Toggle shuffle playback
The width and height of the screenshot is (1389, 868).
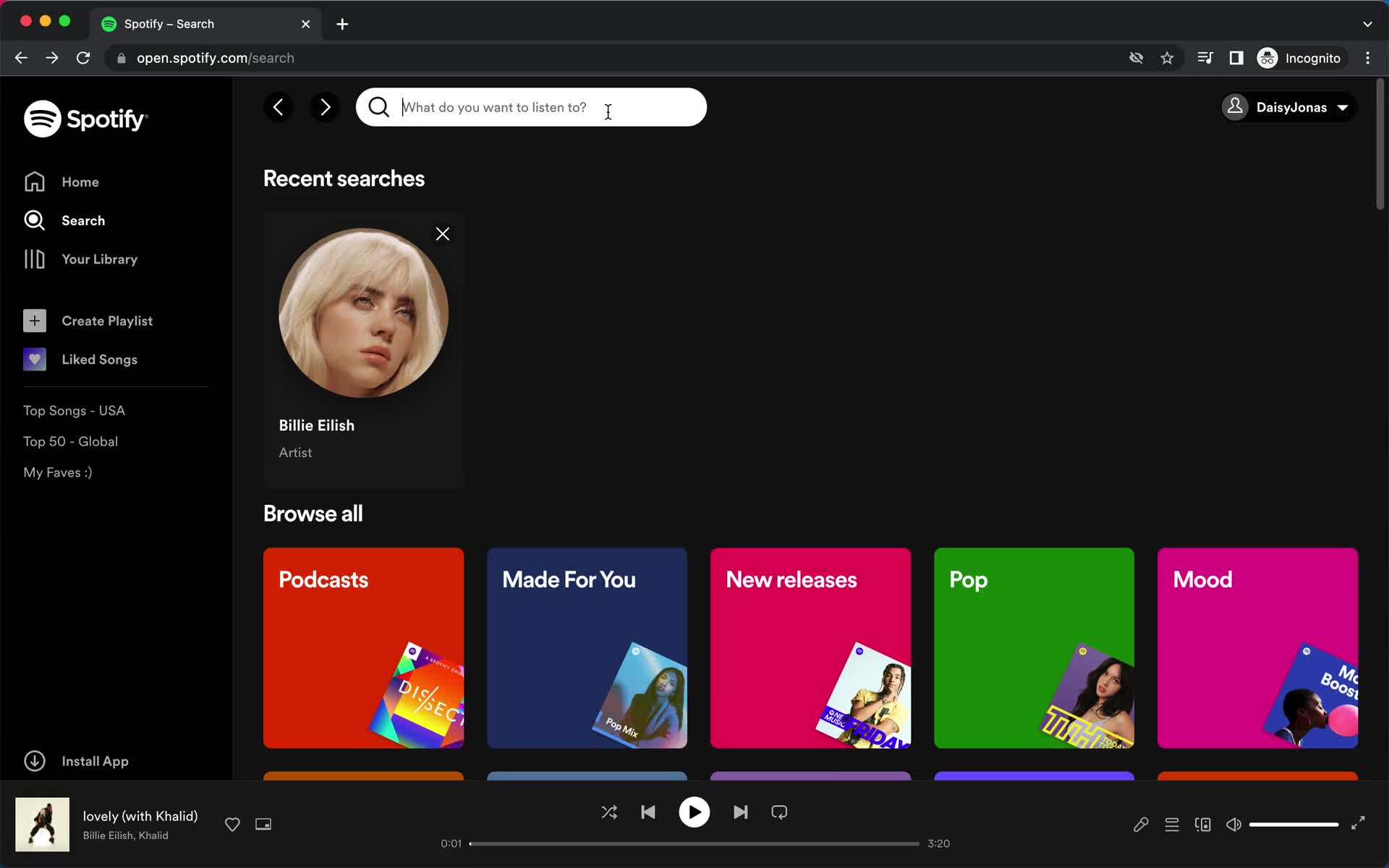point(609,812)
